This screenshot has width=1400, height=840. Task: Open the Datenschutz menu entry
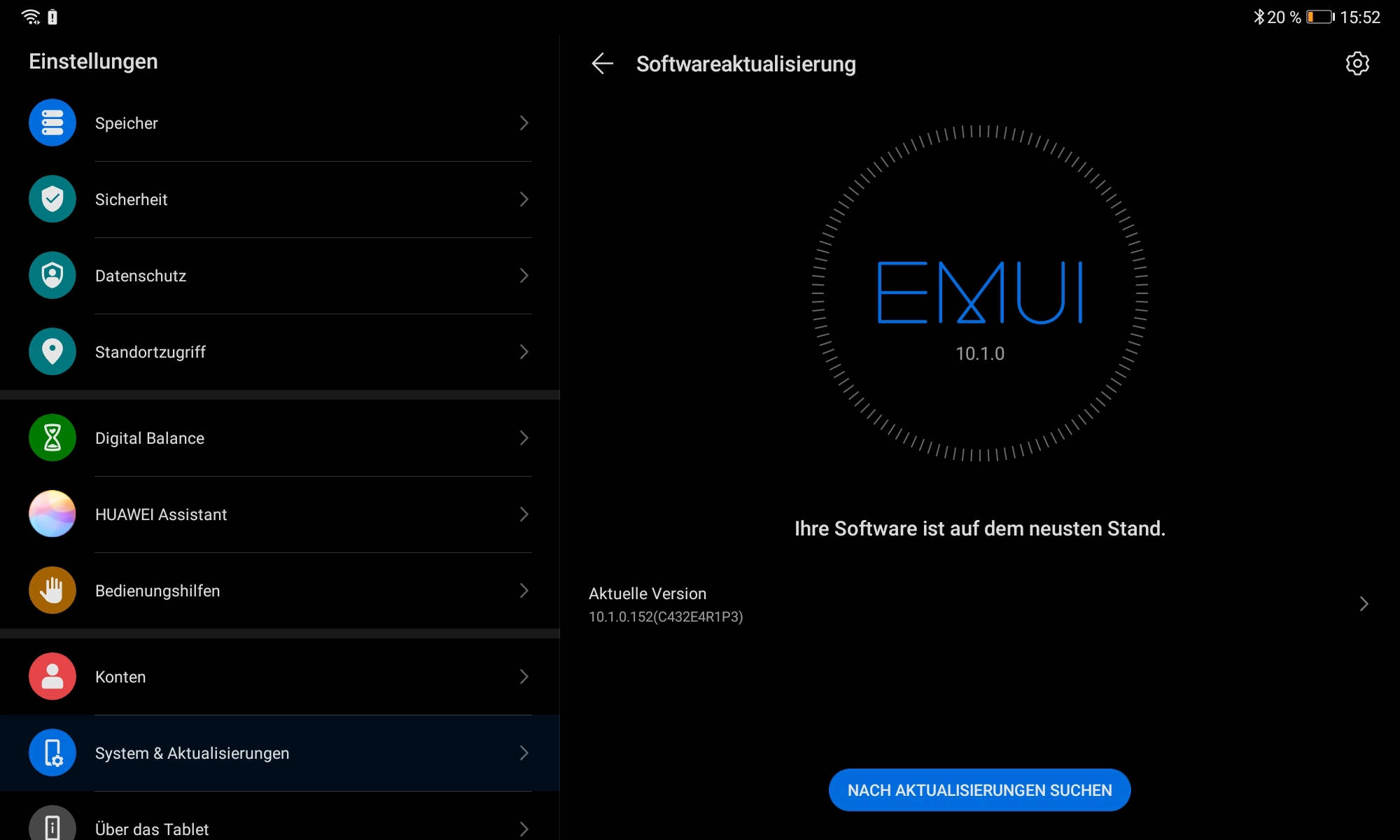(x=280, y=276)
